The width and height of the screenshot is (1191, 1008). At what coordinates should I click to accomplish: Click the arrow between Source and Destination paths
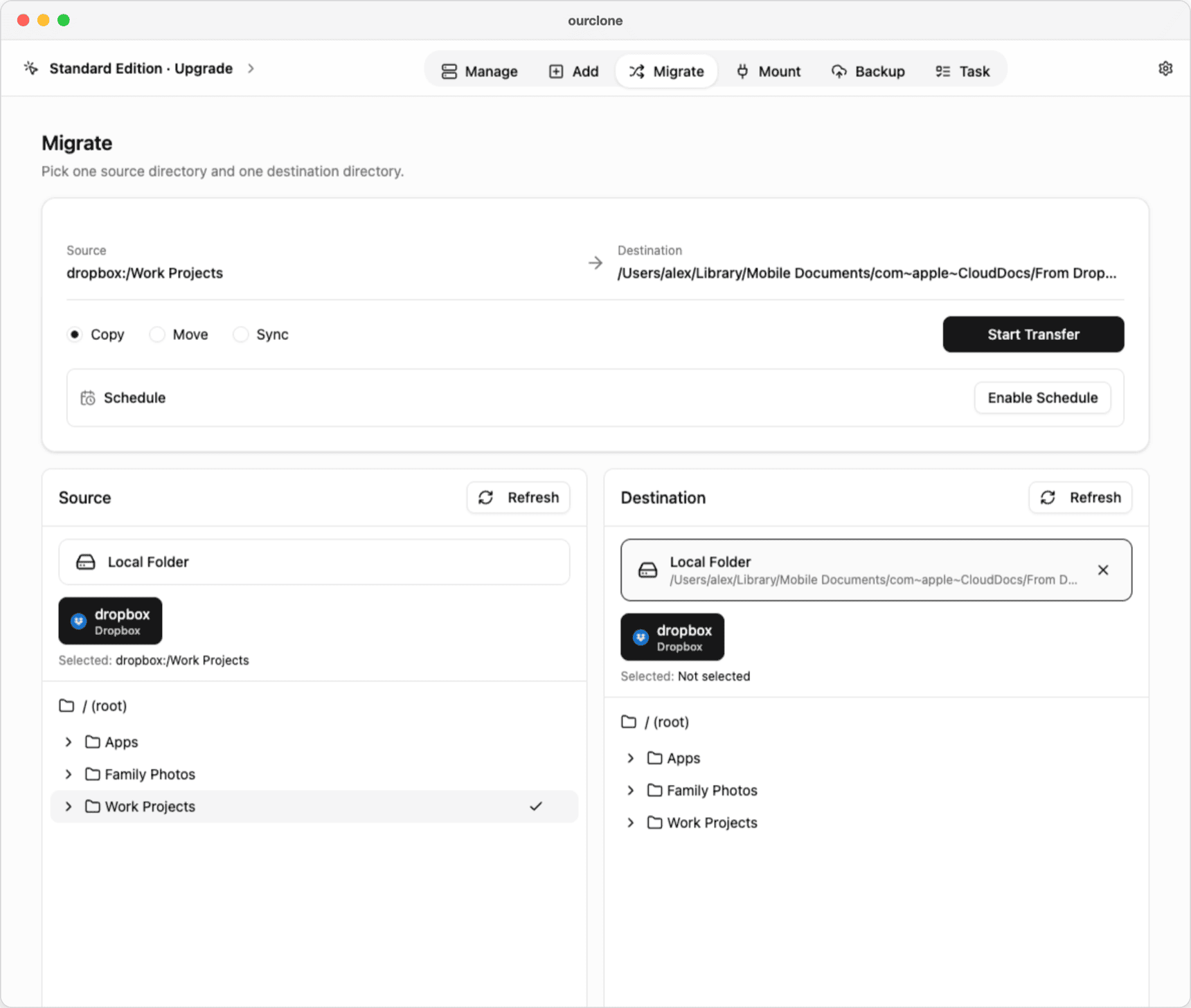pos(595,263)
